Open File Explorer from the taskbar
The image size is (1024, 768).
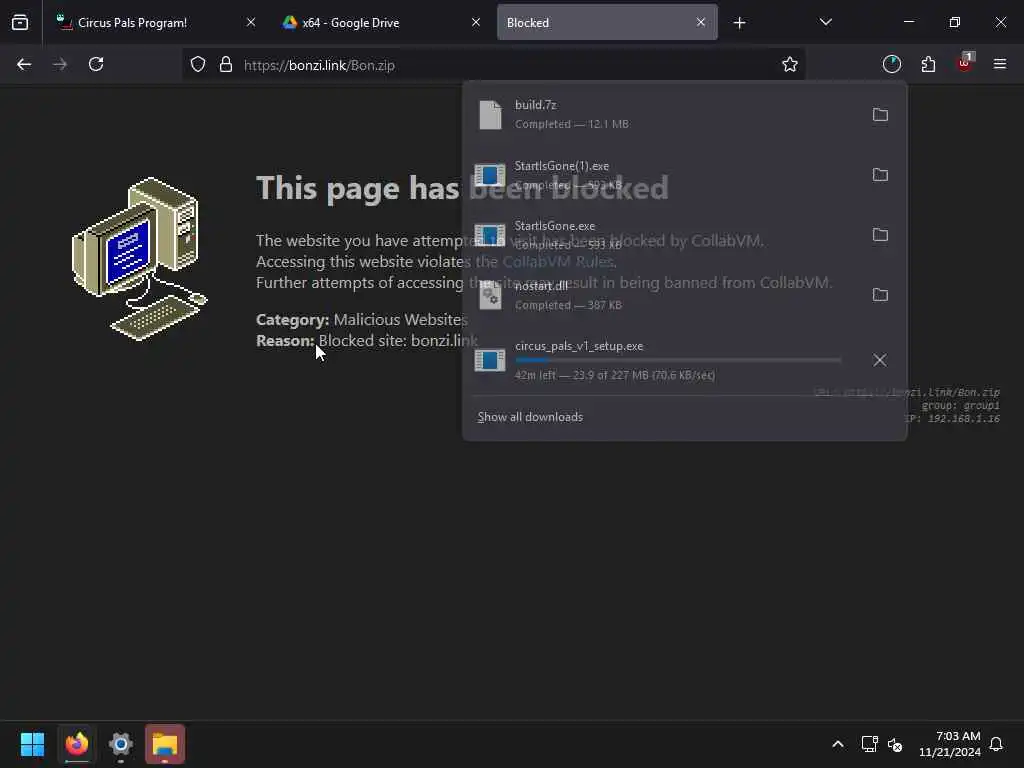tap(165, 744)
